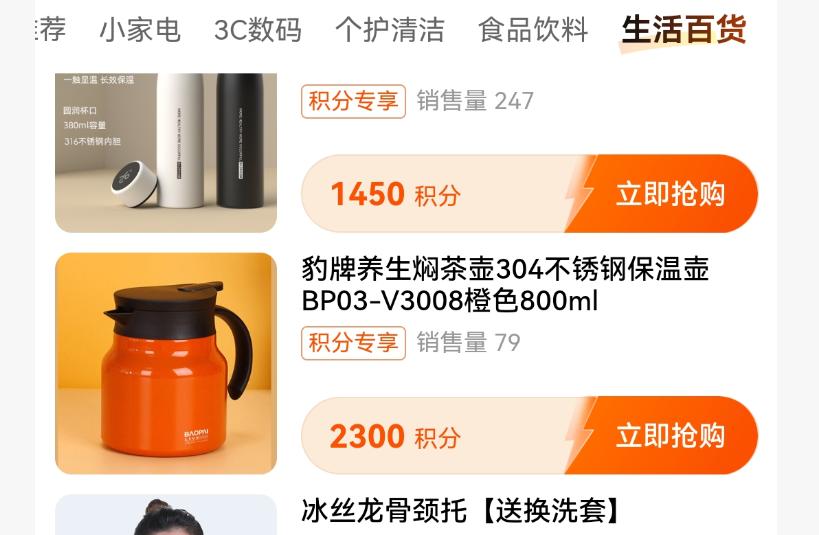
Task: Click the 销售量 79 sales text
Action: point(469,343)
